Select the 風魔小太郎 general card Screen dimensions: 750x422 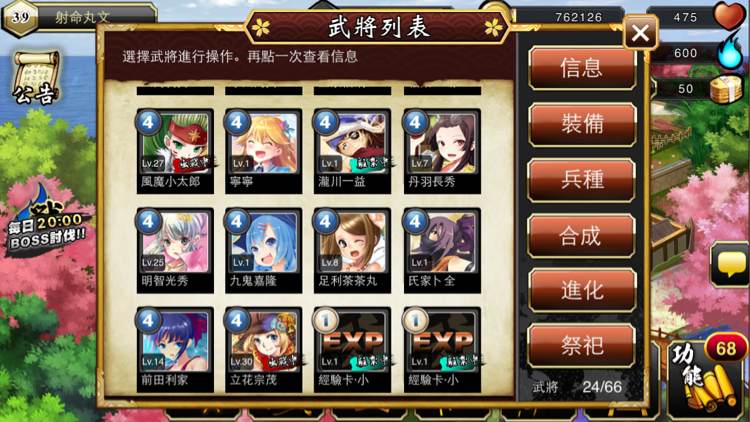click(x=175, y=151)
